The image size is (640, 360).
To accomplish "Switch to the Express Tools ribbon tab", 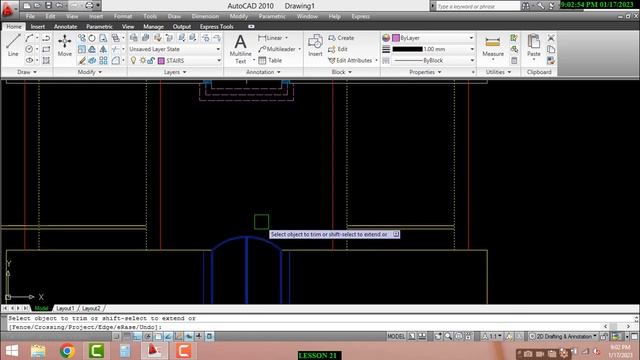I will [x=217, y=27].
